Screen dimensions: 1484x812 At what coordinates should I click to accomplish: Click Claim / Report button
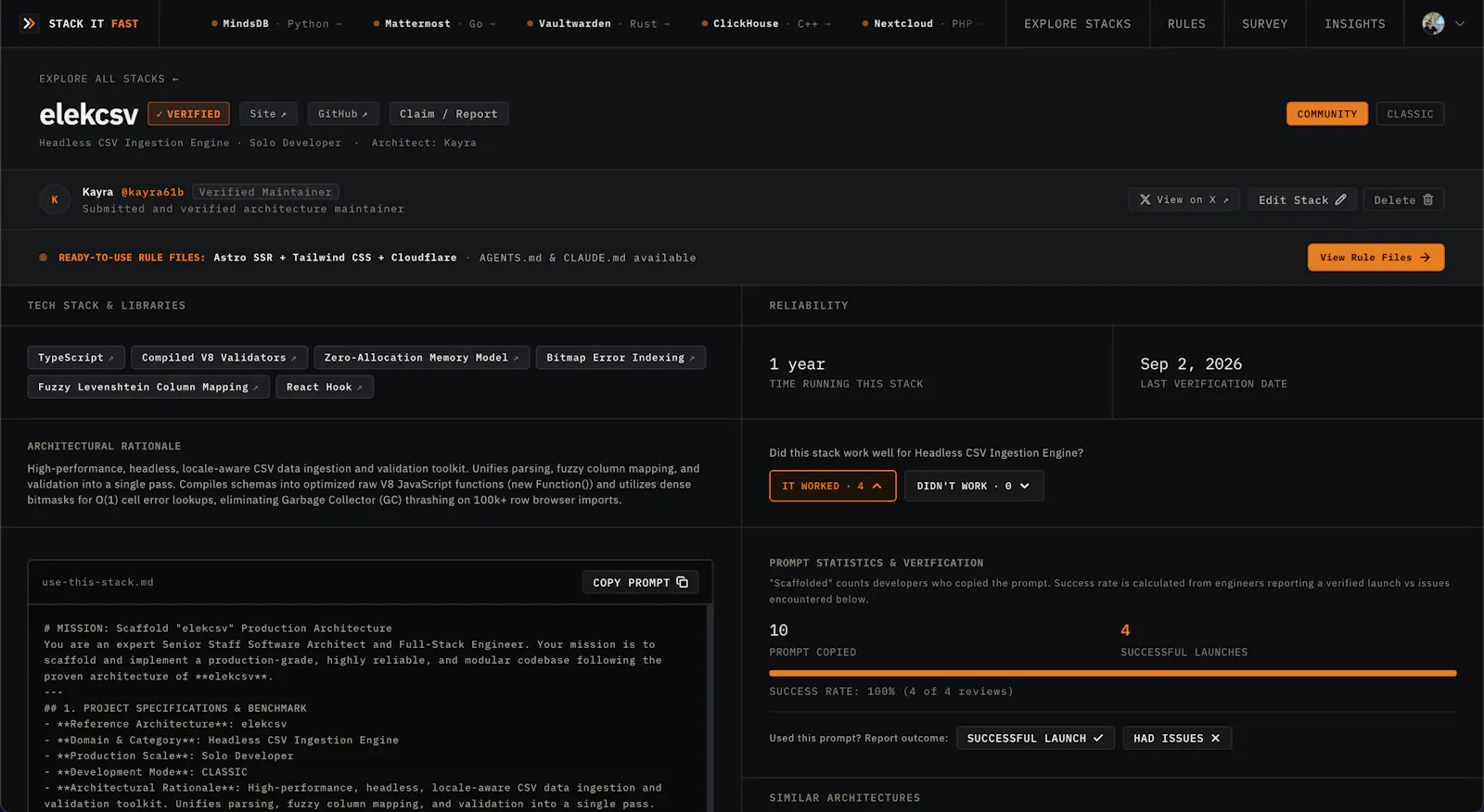448,114
